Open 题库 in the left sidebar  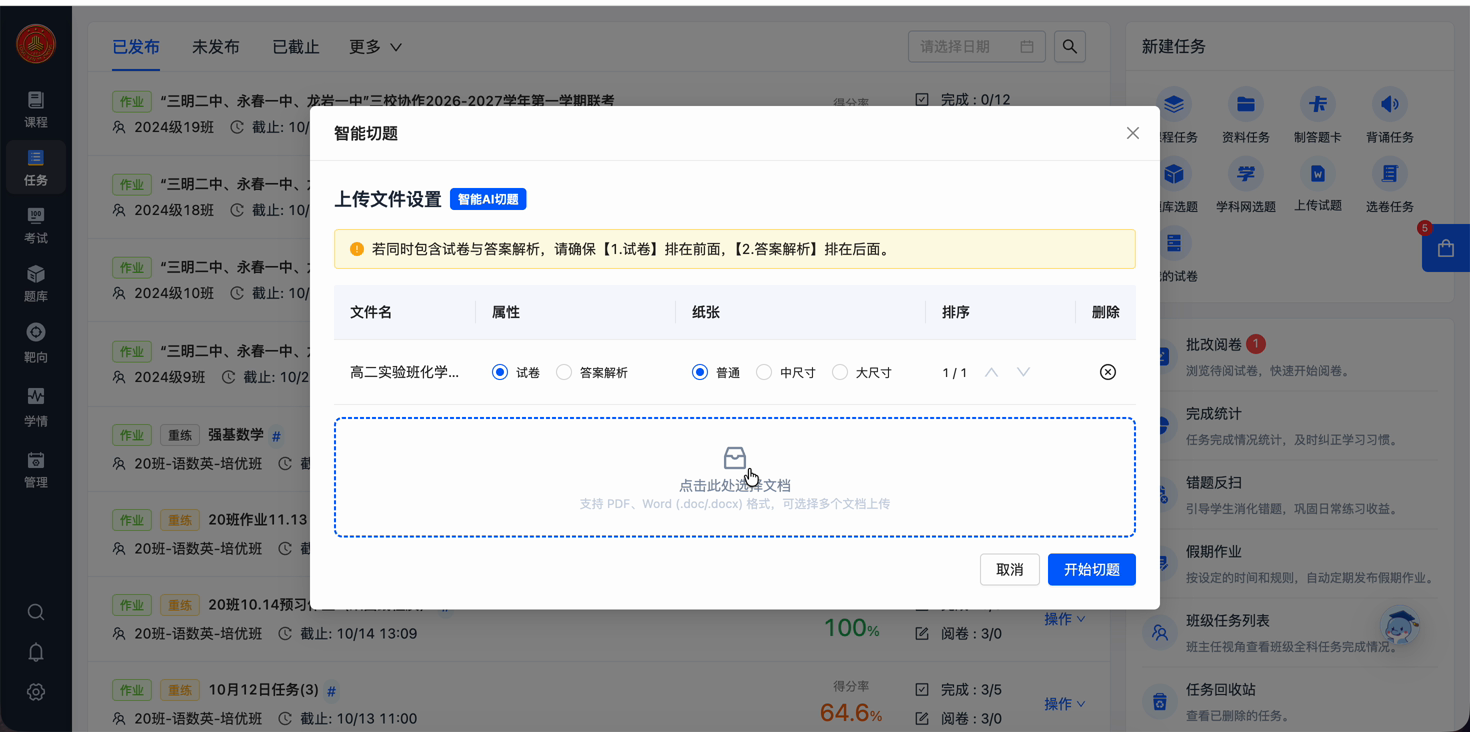36,284
